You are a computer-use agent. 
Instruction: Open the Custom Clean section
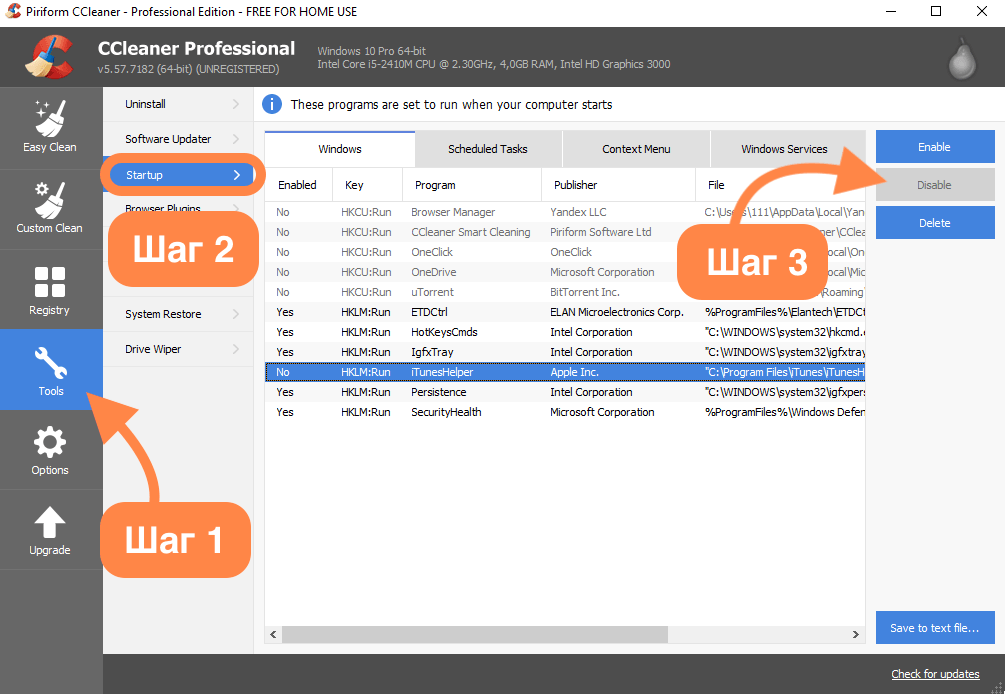tap(50, 209)
